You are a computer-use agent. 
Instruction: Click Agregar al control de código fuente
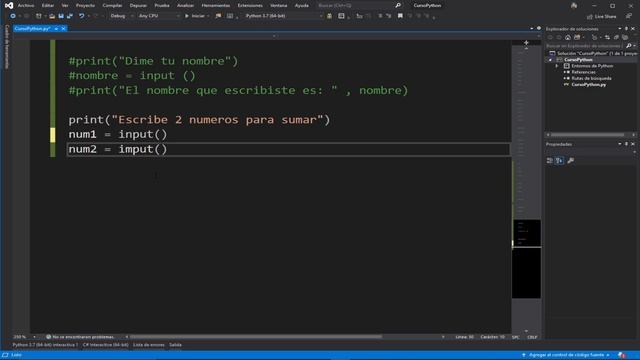tap(567, 355)
